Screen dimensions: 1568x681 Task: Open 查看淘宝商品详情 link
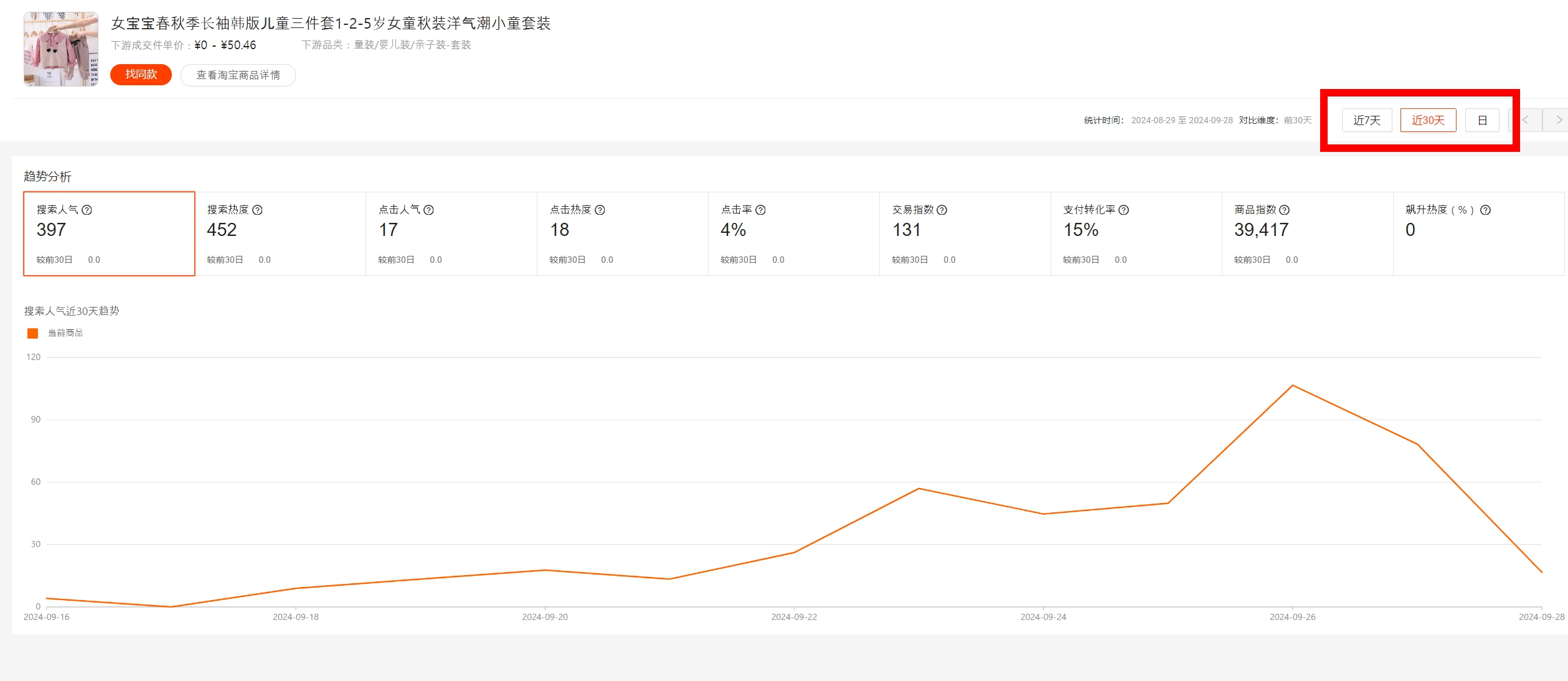[238, 75]
